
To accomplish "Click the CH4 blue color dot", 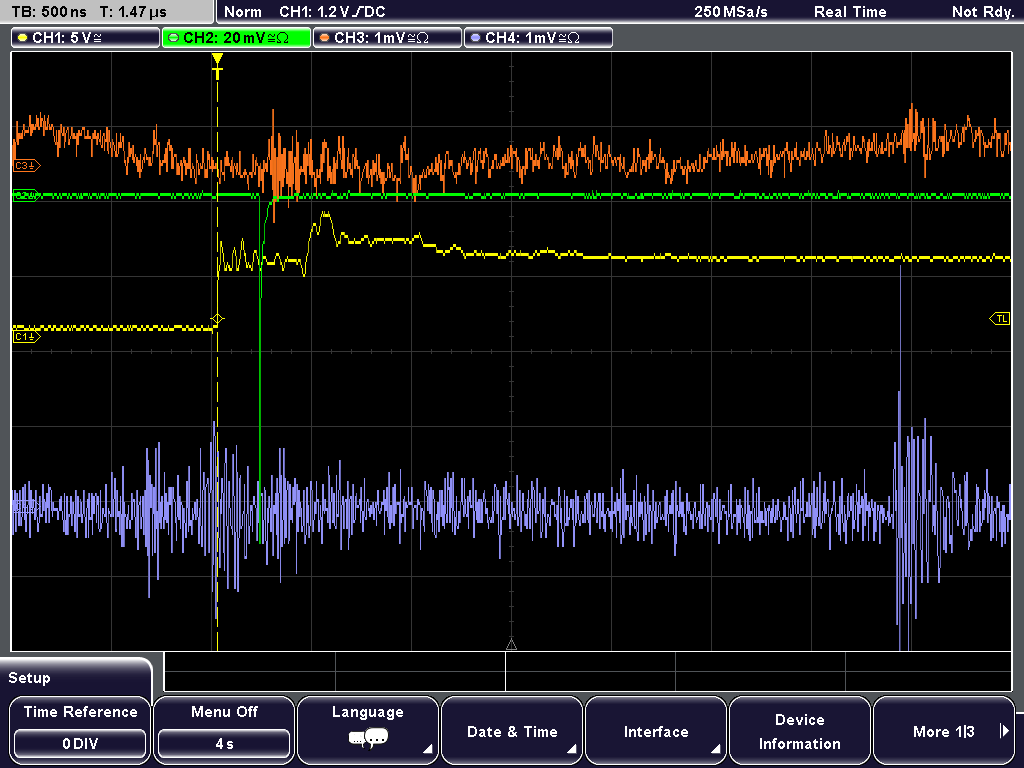I will (475, 38).
